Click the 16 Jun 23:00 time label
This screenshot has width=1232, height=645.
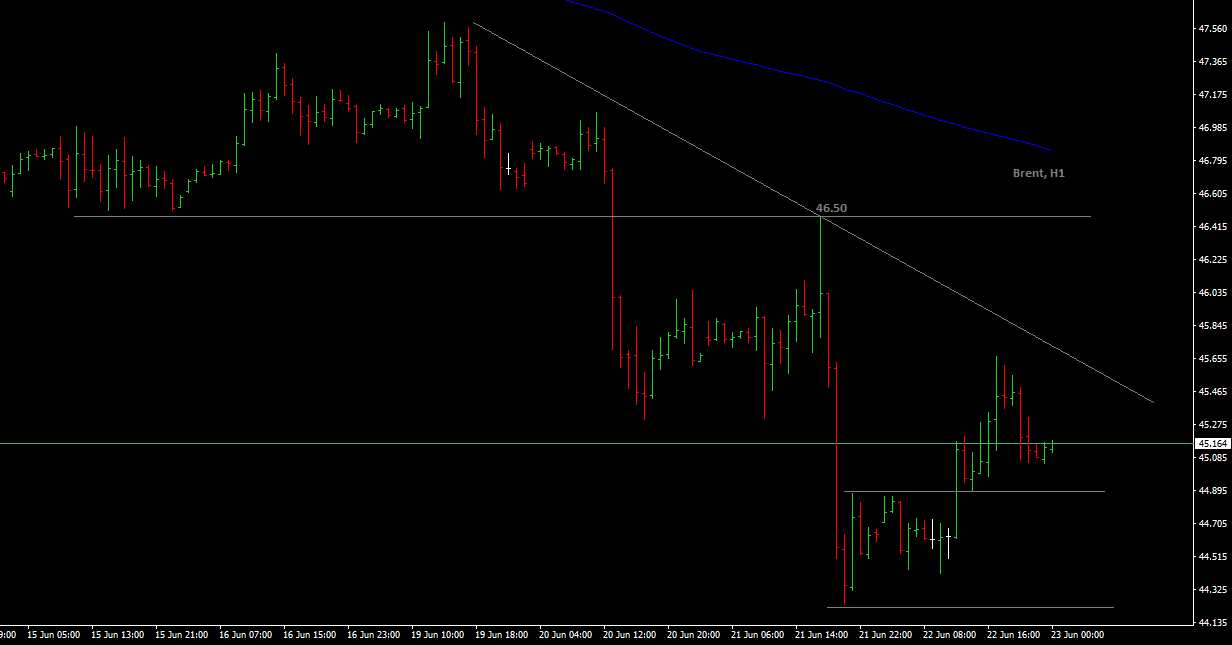click(x=373, y=634)
